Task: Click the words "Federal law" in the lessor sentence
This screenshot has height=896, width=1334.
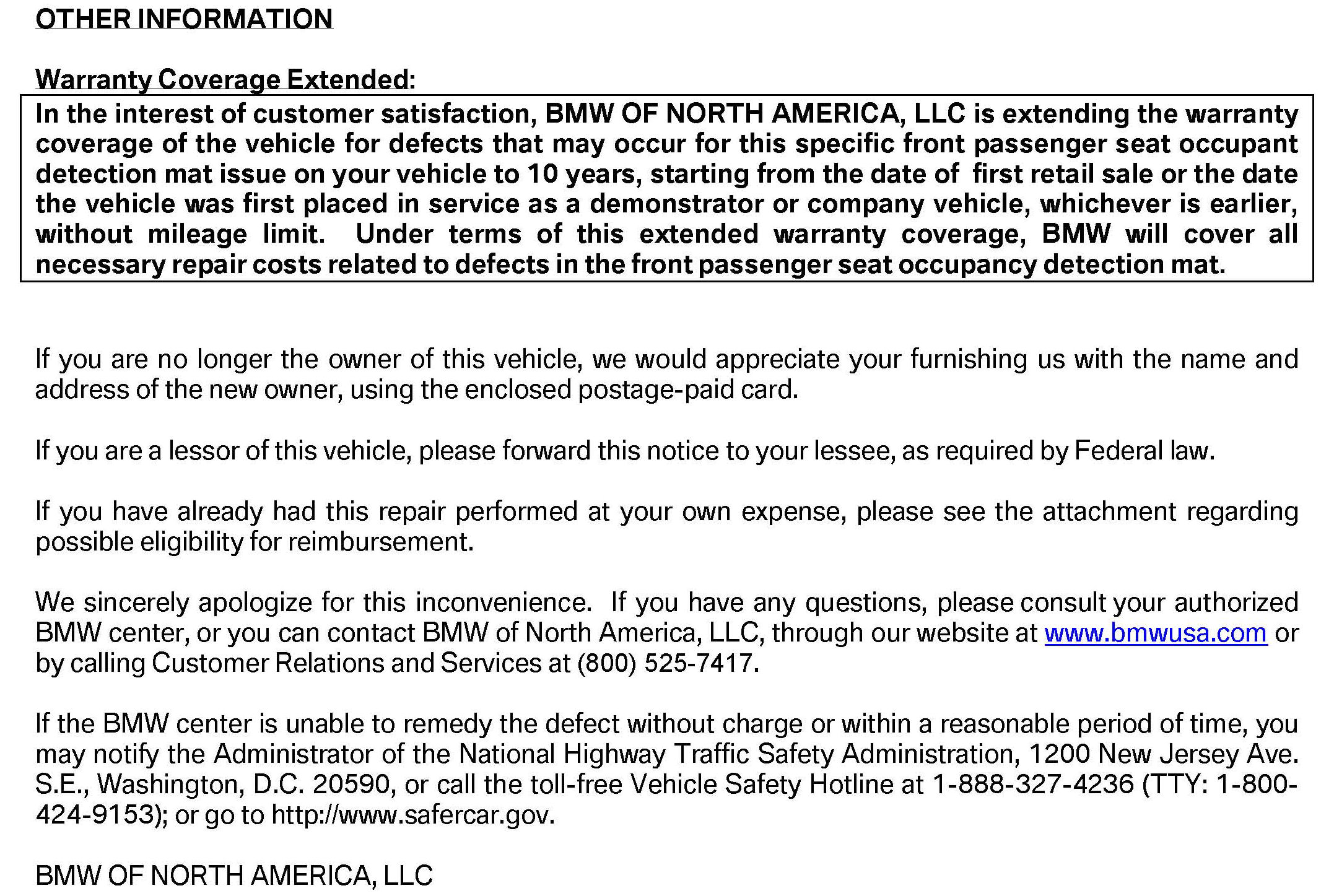Action: 1143,451
